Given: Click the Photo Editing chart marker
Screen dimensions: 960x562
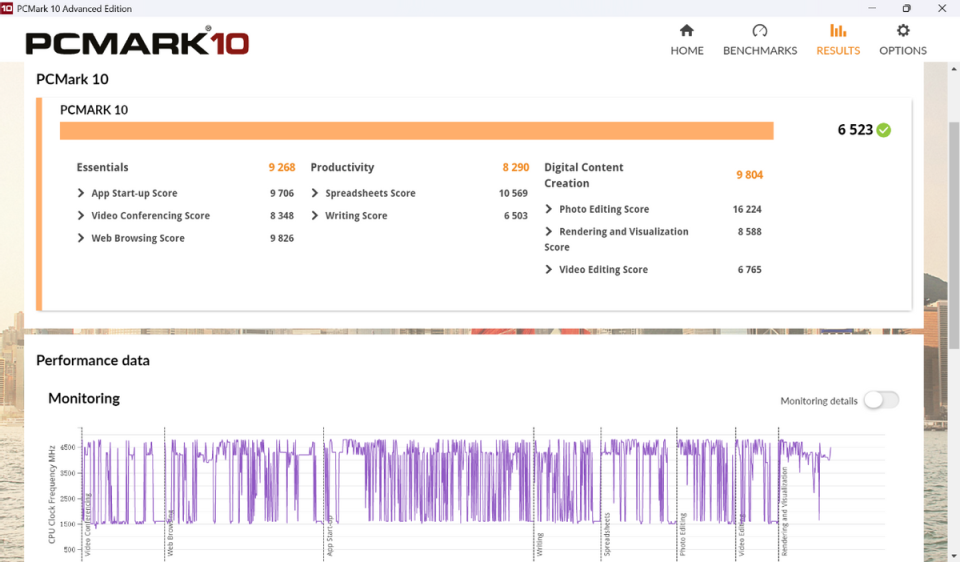Looking at the screenshot, I should click(x=683, y=534).
